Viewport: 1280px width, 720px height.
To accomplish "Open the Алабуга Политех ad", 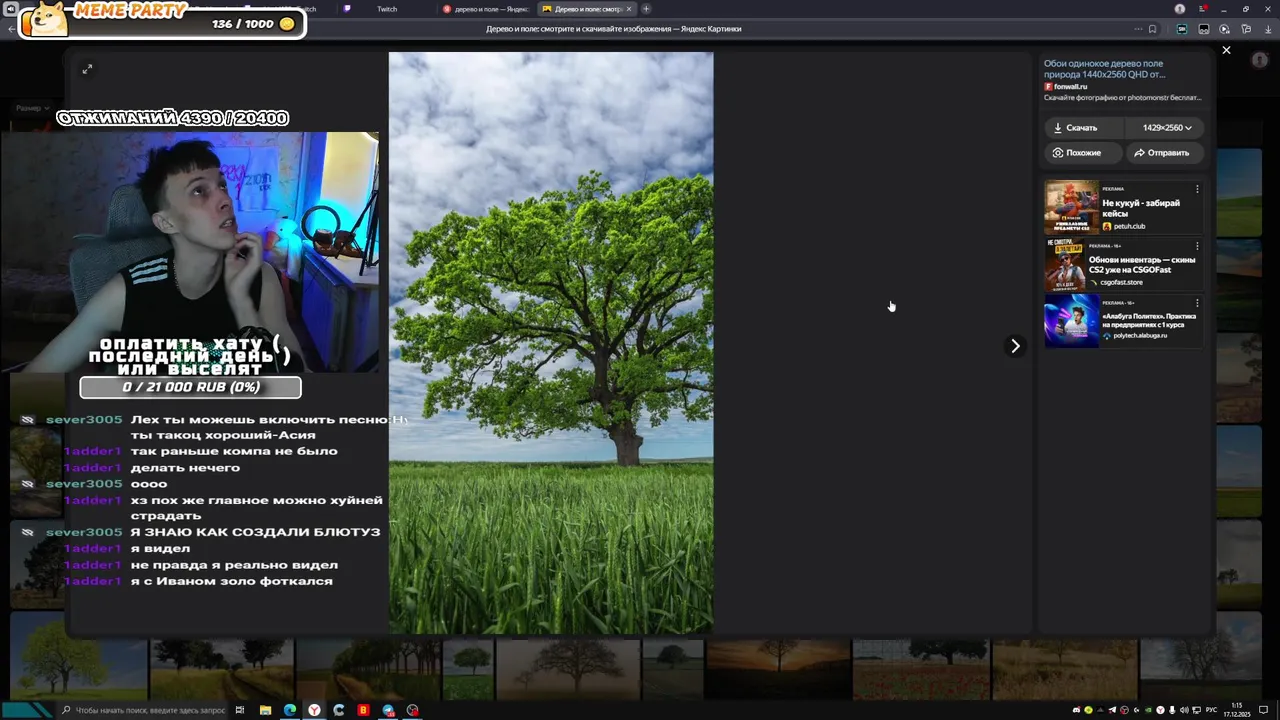I will tap(1149, 321).
